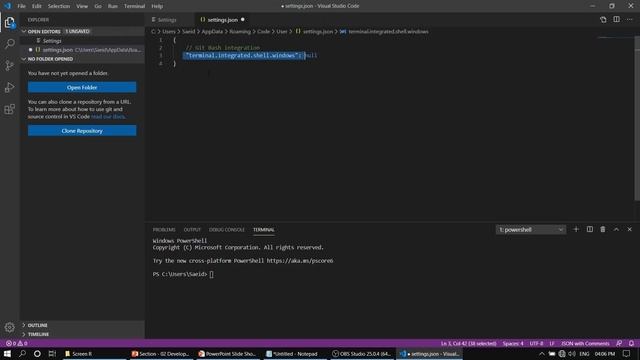
Task: Open the Selection menu
Action: pos(59,6)
